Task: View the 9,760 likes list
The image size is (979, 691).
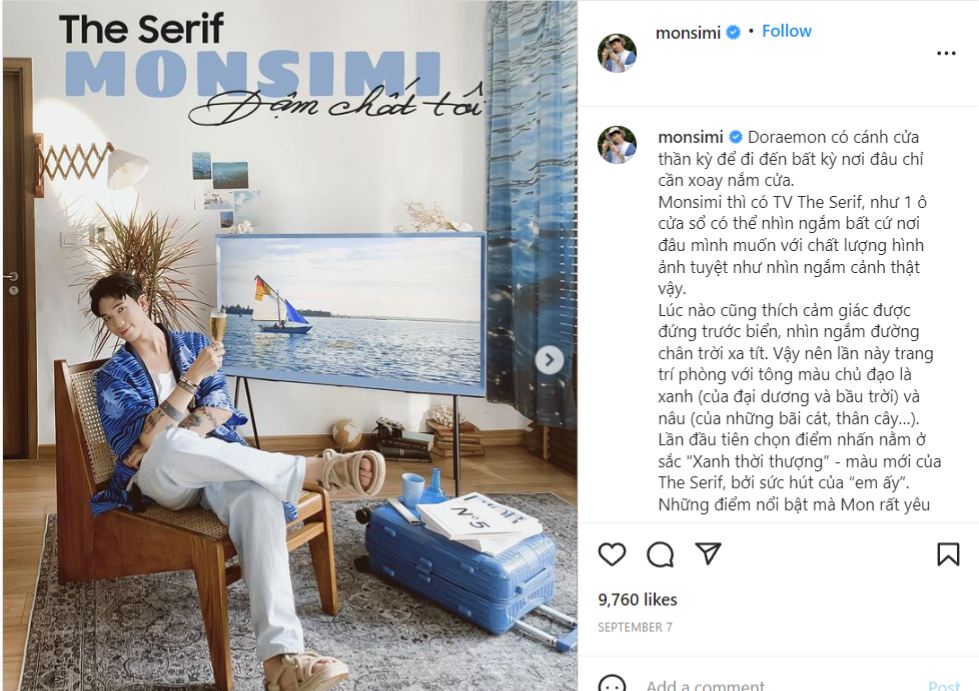Action: (637, 600)
